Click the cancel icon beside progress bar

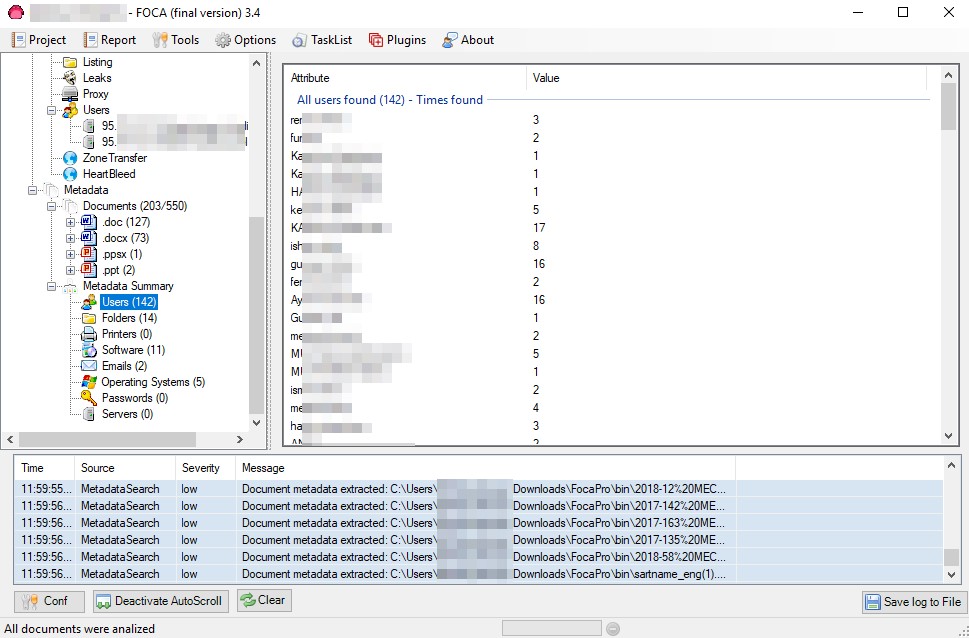[x=612, y=629]
